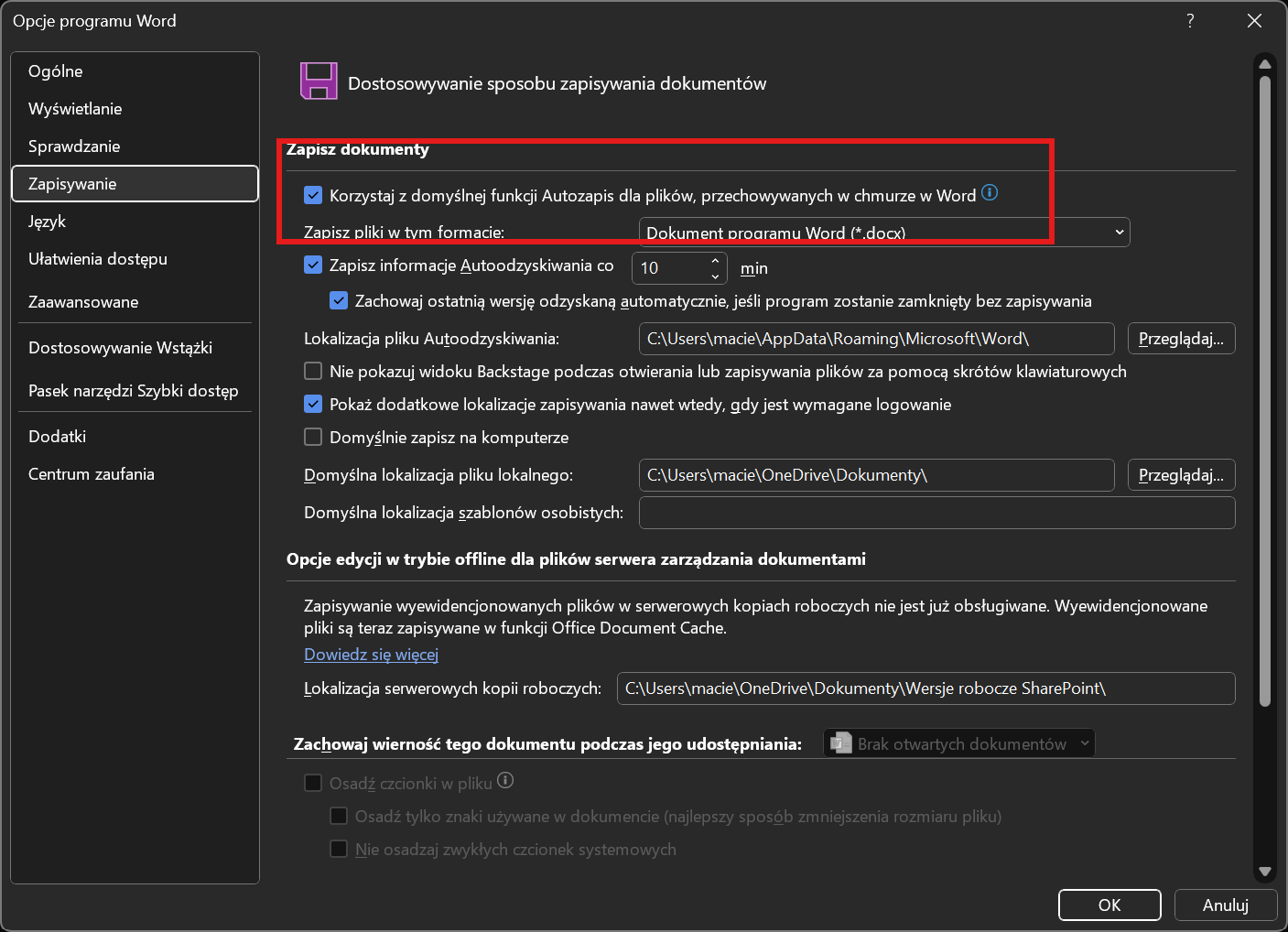Image resolution: width=1288 pixels, height=932 pixels.
Task: Close the Word options dialog window
Action: coord(1254,21)
